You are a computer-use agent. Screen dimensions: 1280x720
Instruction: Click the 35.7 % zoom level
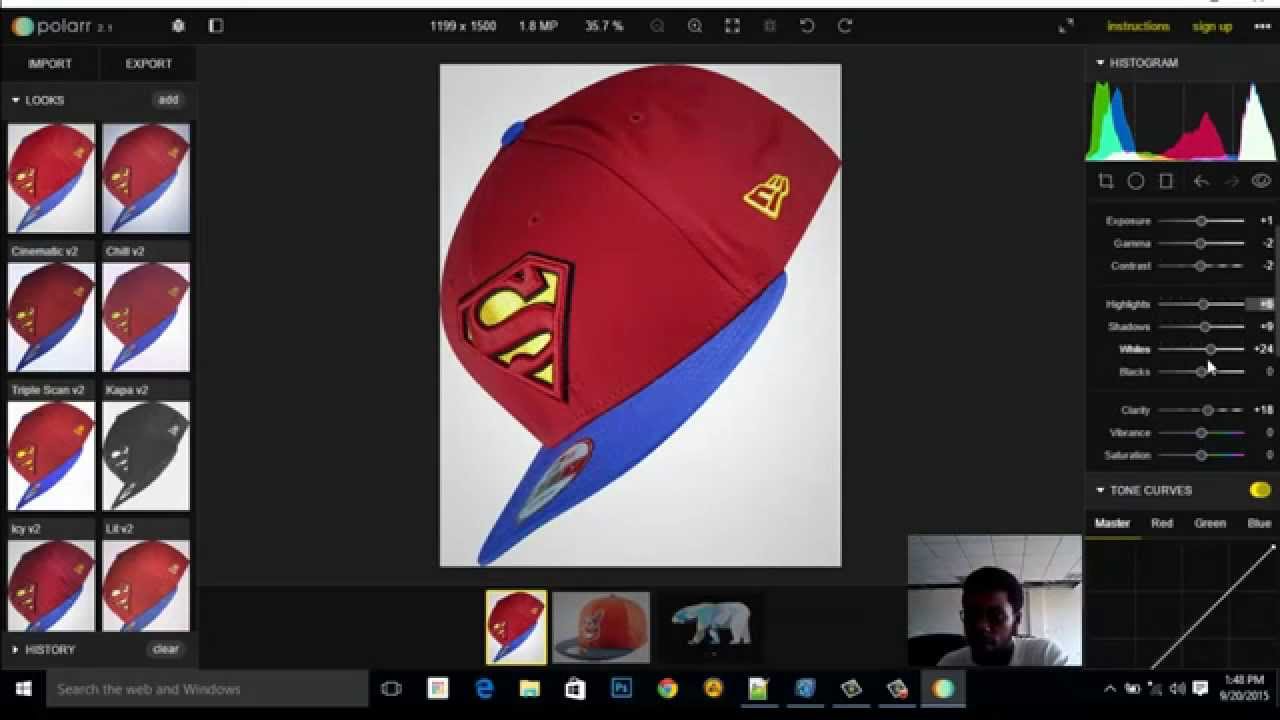[x=604, y=26]
